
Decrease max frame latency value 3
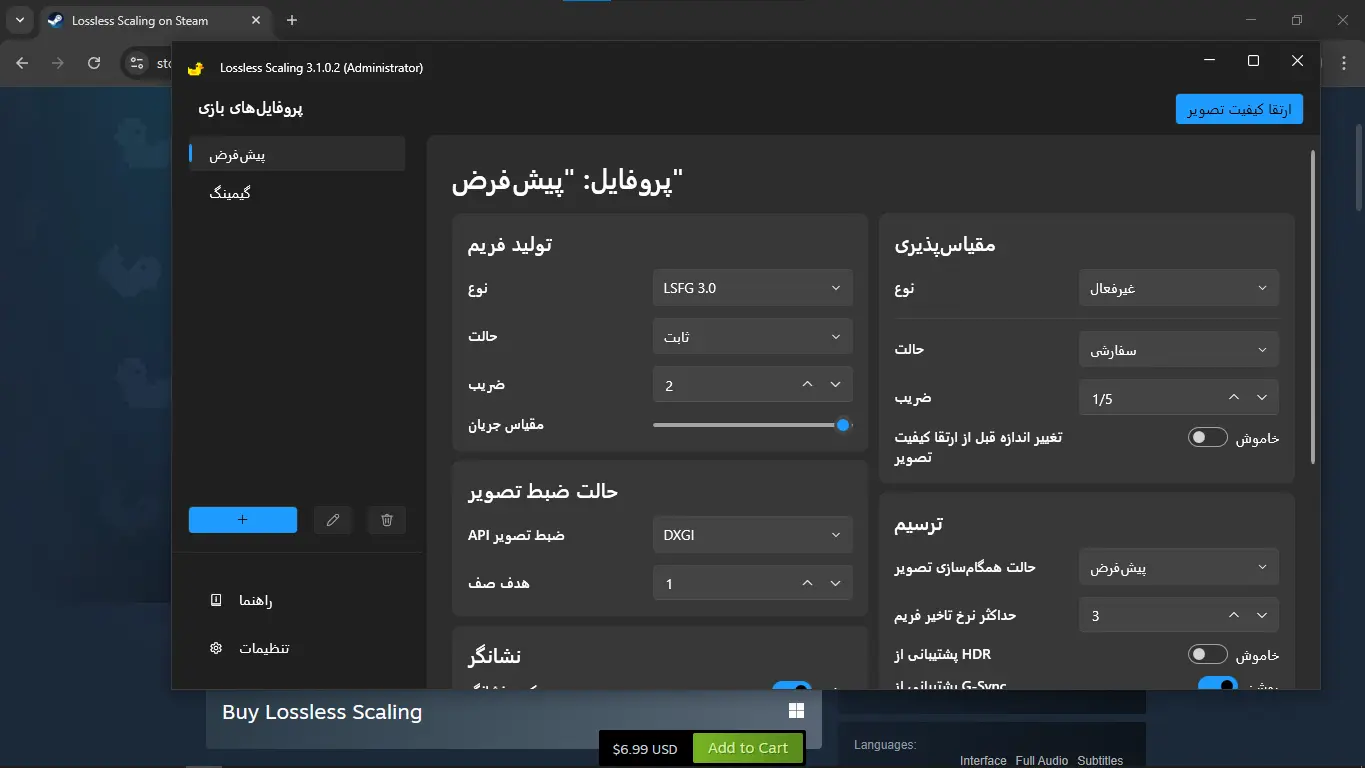(x=1262, y=615)
